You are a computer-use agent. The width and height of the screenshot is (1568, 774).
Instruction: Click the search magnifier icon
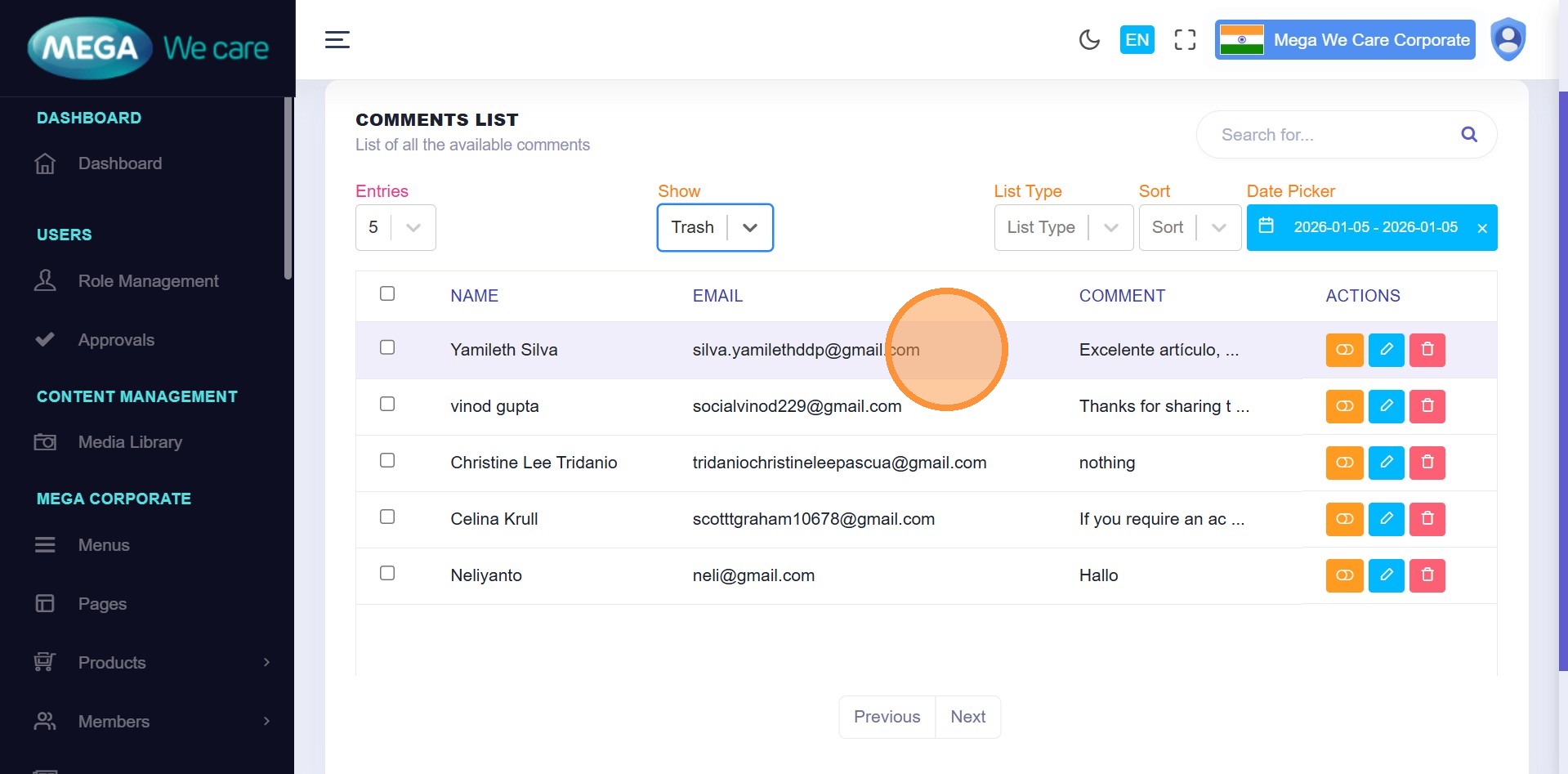click(1468, 135)
